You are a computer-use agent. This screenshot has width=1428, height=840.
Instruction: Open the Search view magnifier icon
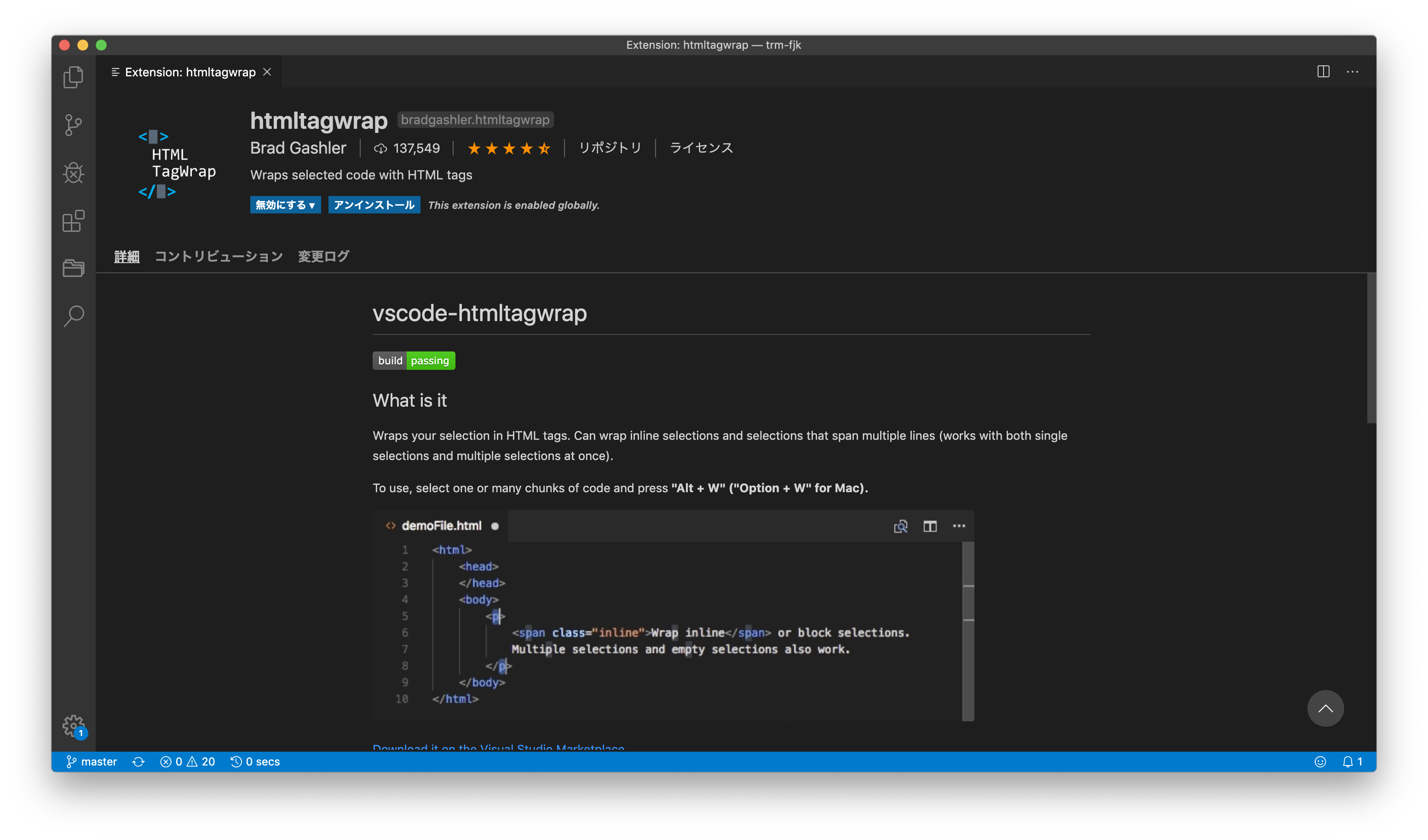[73, 316]
